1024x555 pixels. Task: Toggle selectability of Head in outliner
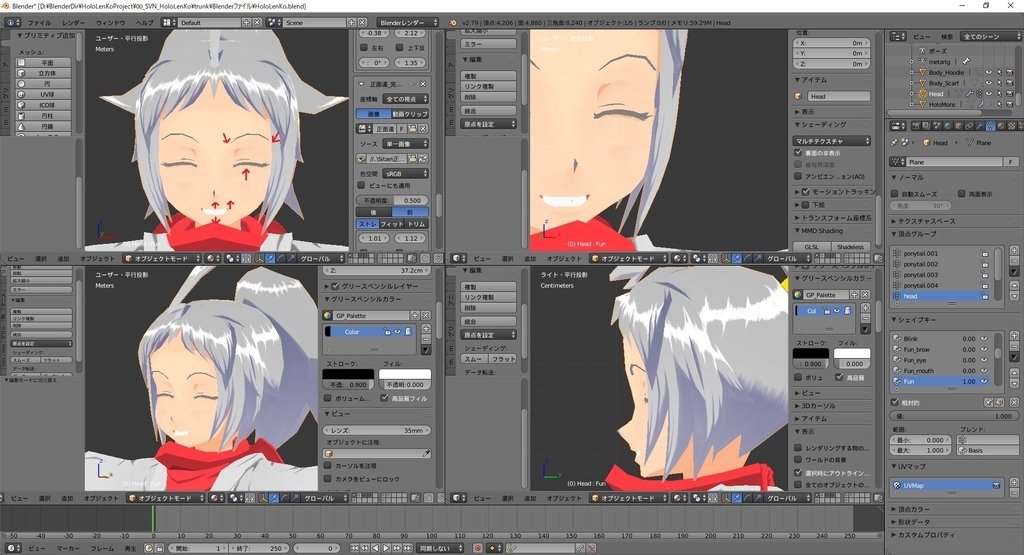coord(999,93)
